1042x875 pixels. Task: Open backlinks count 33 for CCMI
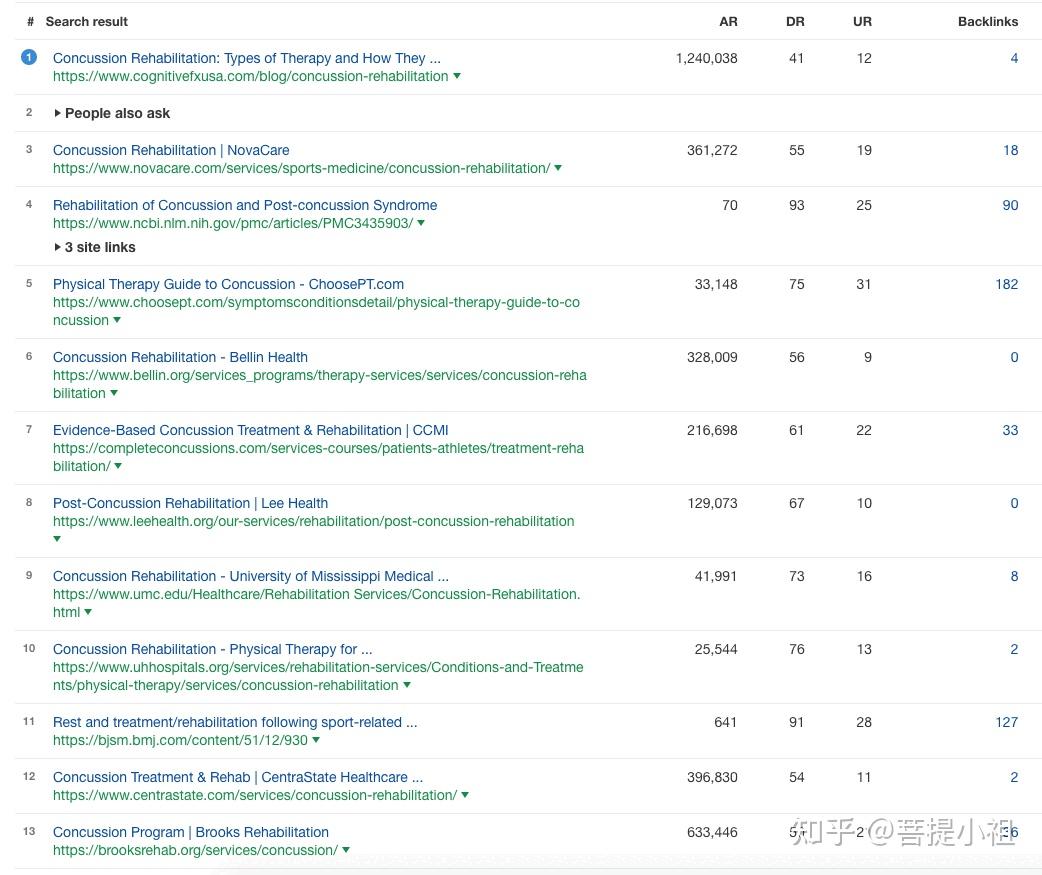click(1010, 431)
